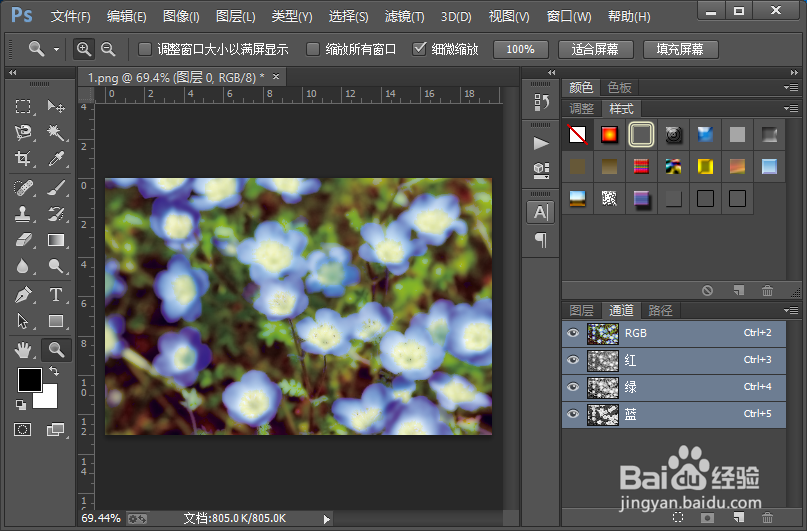
Task: Select the Clone Stamp tool
Action: point(23,214)
